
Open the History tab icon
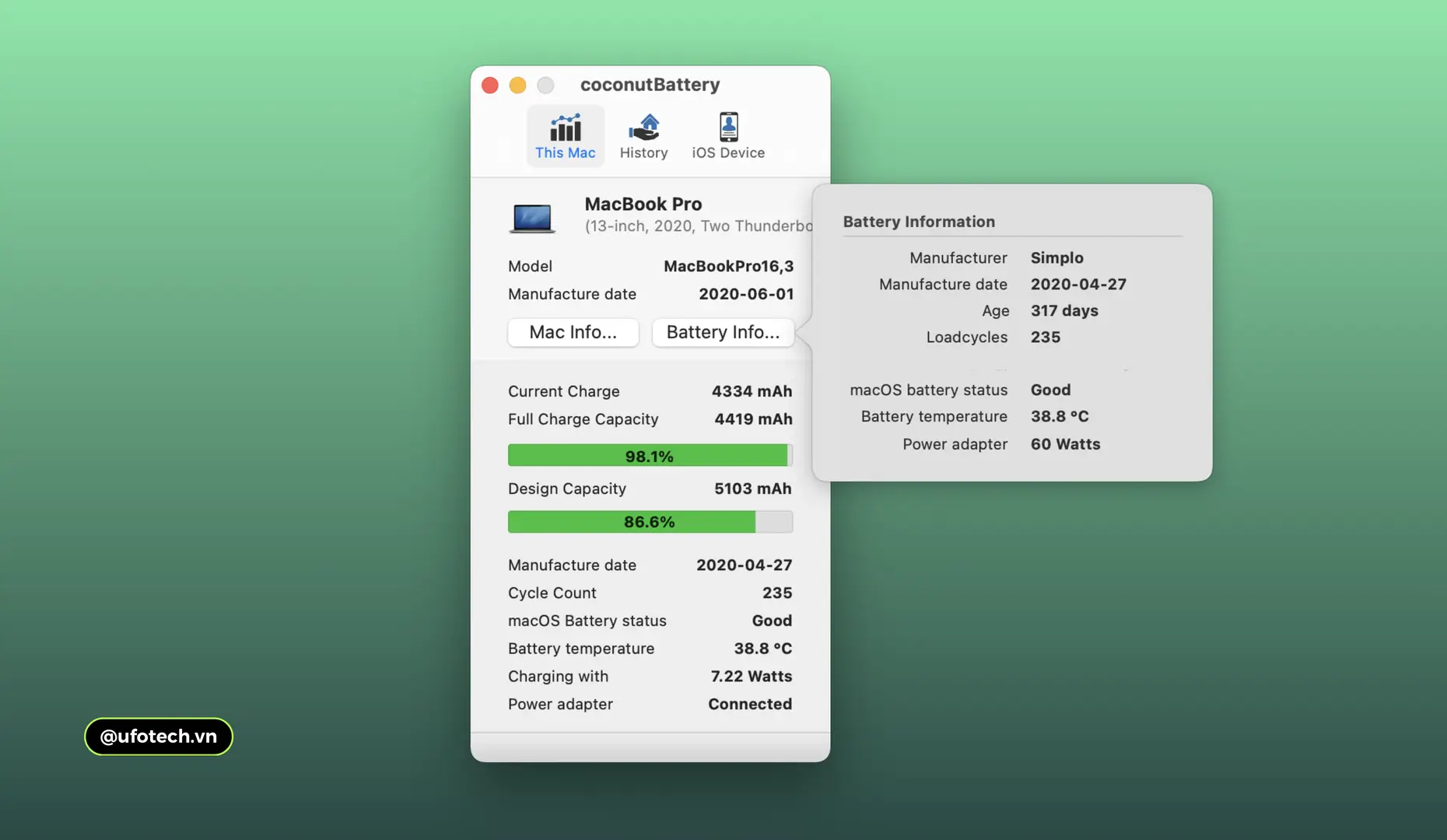pyautogui.click(x=644, y=127)
